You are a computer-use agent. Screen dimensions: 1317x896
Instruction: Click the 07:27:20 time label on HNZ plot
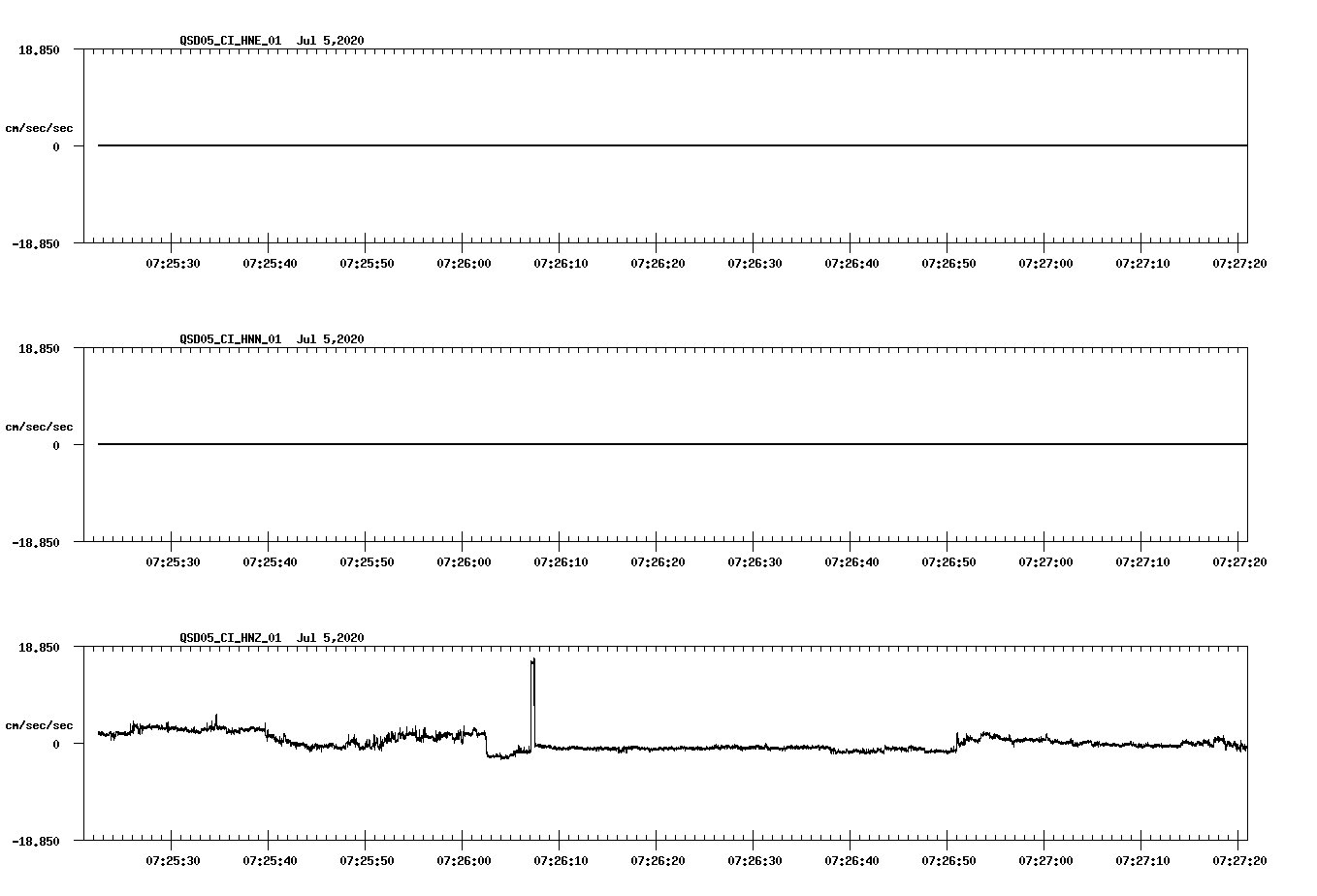click(x=1239, y=860)
